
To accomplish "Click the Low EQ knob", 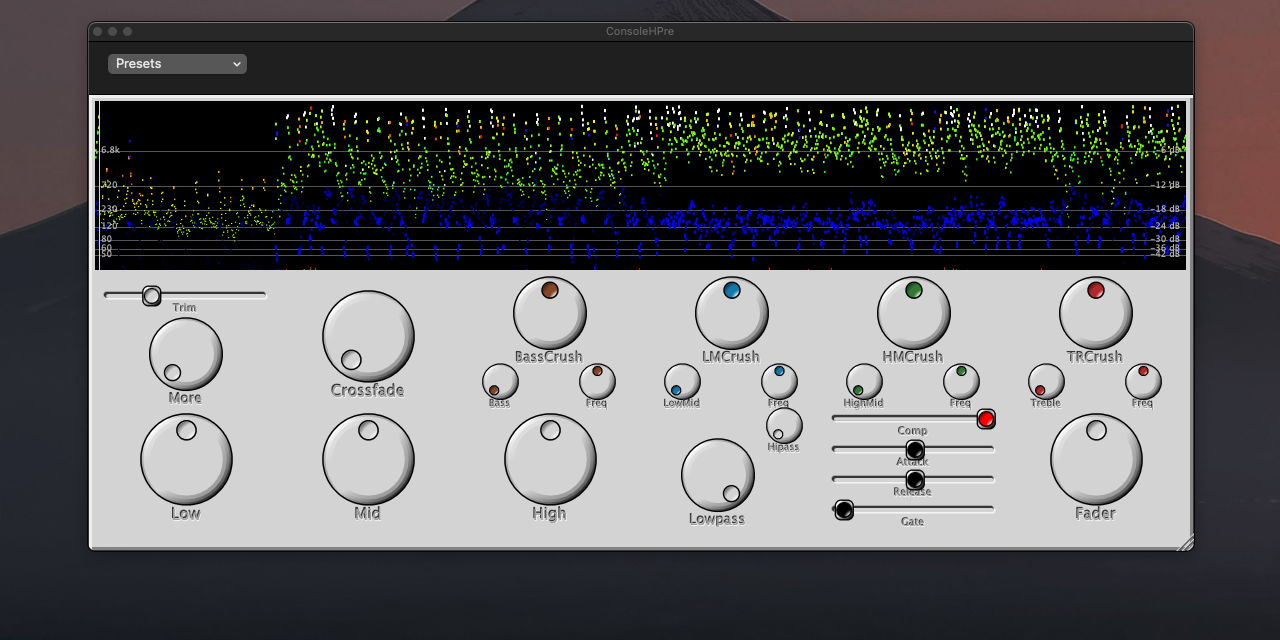I will coord(186,460).
